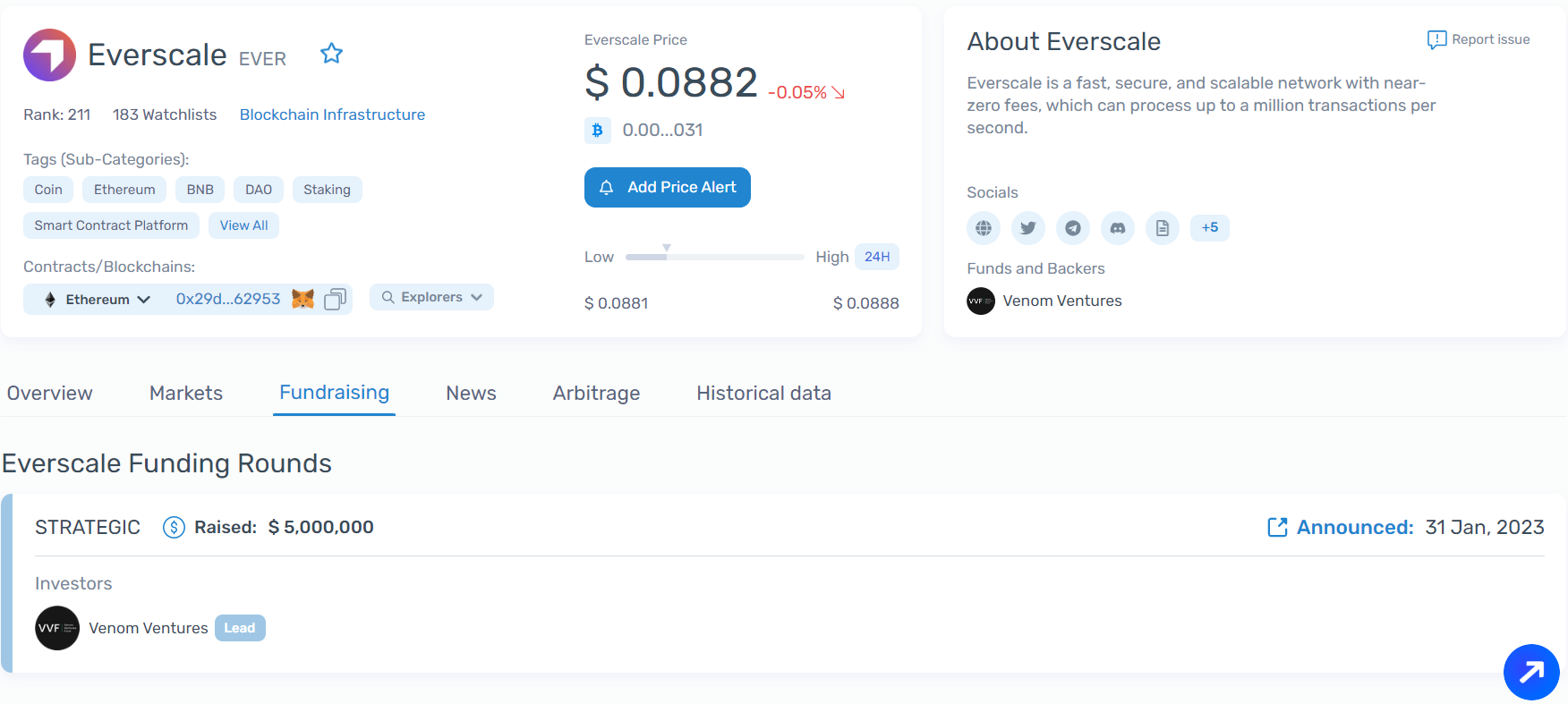Click the Bitcoin price icon

click(x=597, y=130)
